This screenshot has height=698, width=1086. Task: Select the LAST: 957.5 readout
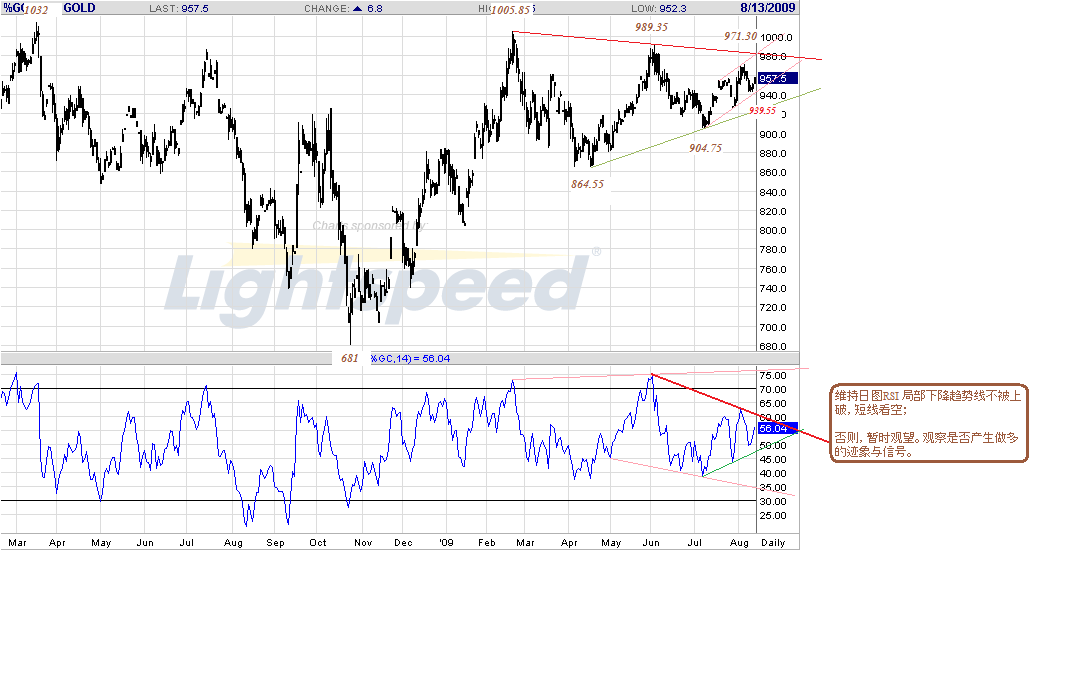pos(179,8)
